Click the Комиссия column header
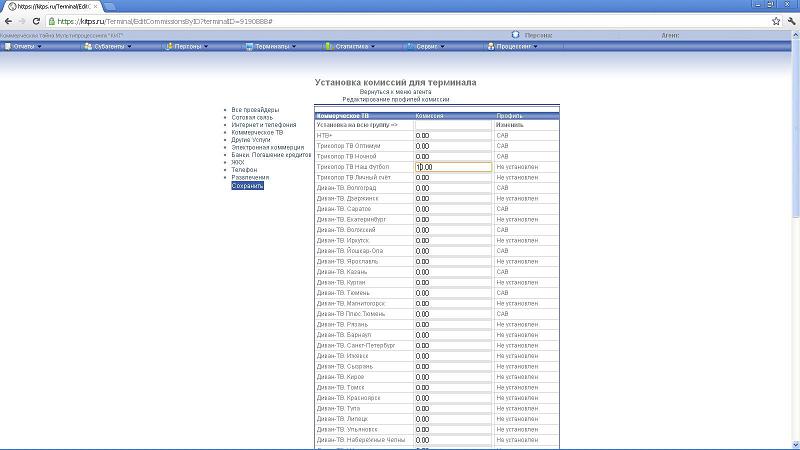This screenshot has height=450, width=800. coord(429,116)
